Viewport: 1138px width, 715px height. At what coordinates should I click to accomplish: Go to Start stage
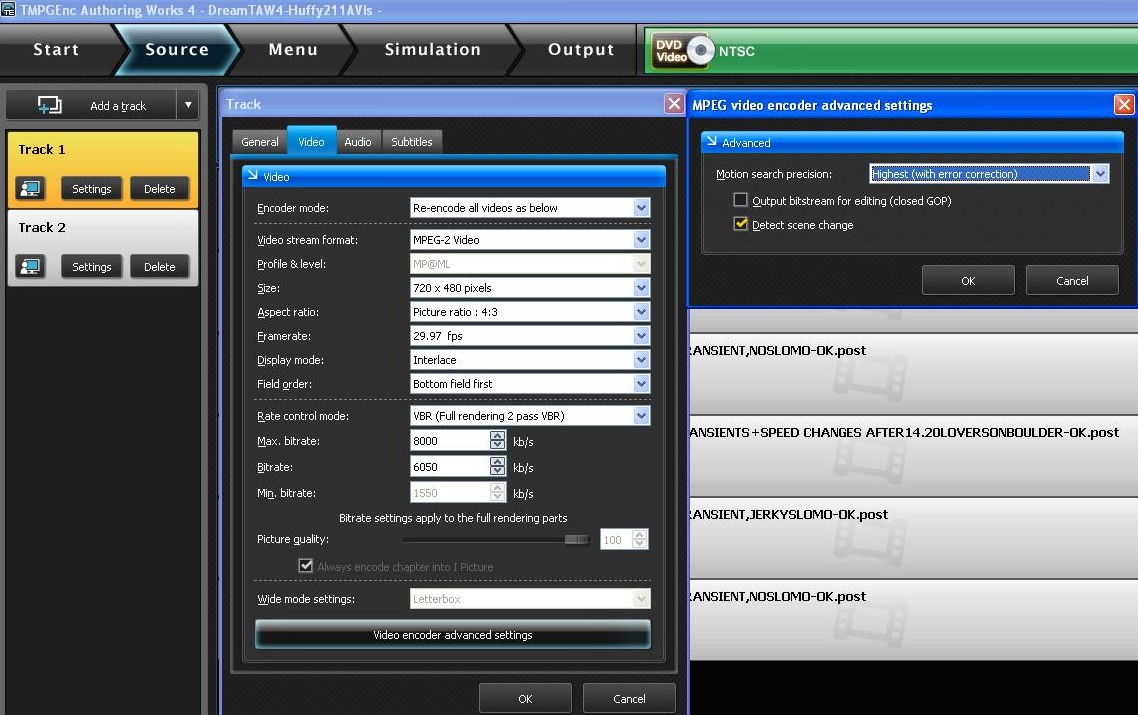pyautogui.click(x=56, y=49)
